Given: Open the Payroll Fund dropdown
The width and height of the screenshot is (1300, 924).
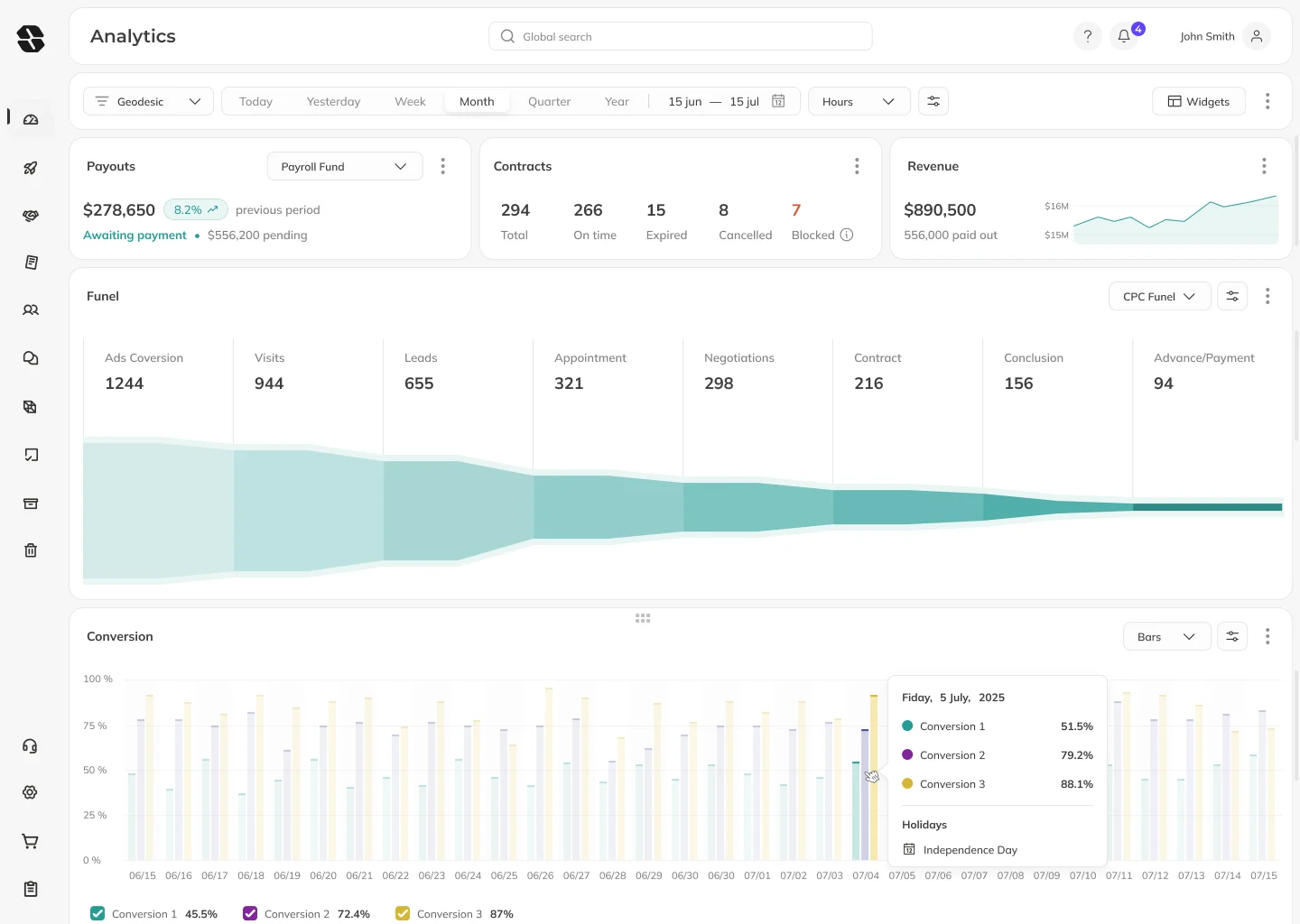Looking at the screenshot, I should (344, 166).
